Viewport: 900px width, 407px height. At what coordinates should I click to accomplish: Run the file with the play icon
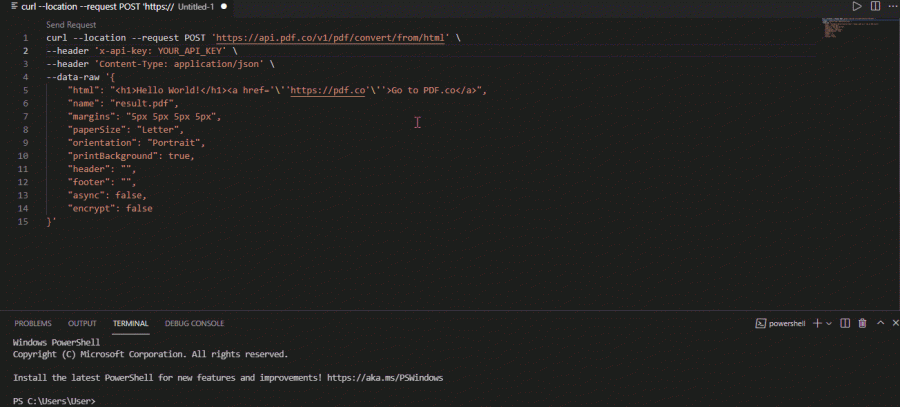pos(856,6)
